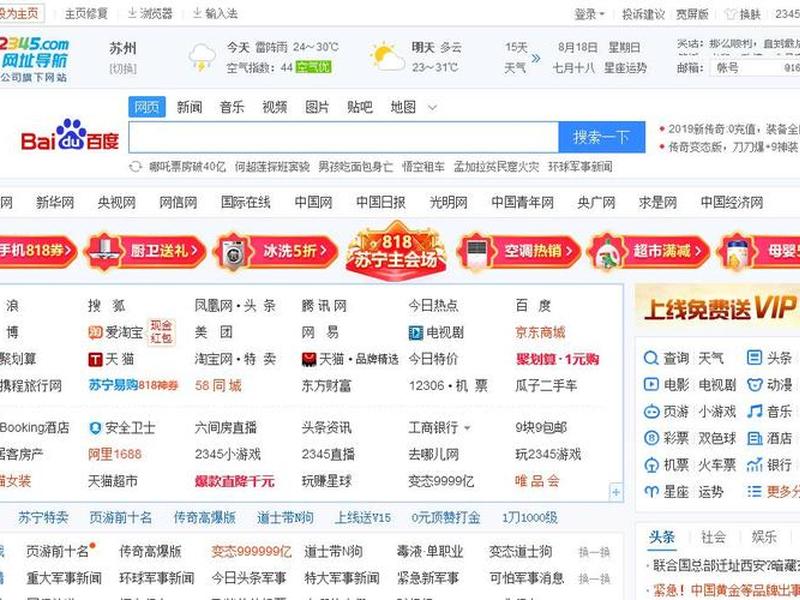Viewport: 800px width, 600px height.
Task: Expand the 工商银行 bank dropdown arrow
Action: (467, 428)
